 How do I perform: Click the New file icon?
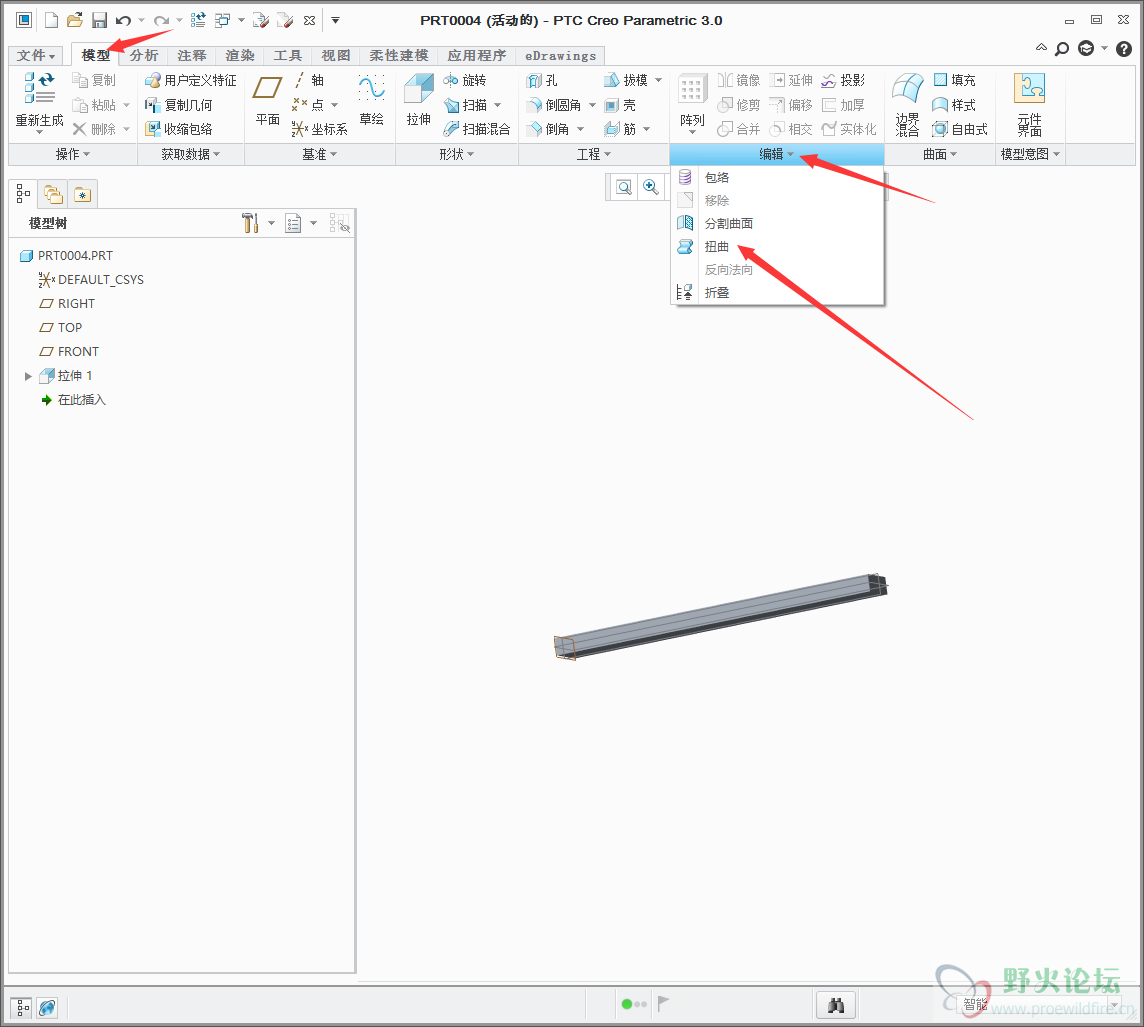click(51, 20)
